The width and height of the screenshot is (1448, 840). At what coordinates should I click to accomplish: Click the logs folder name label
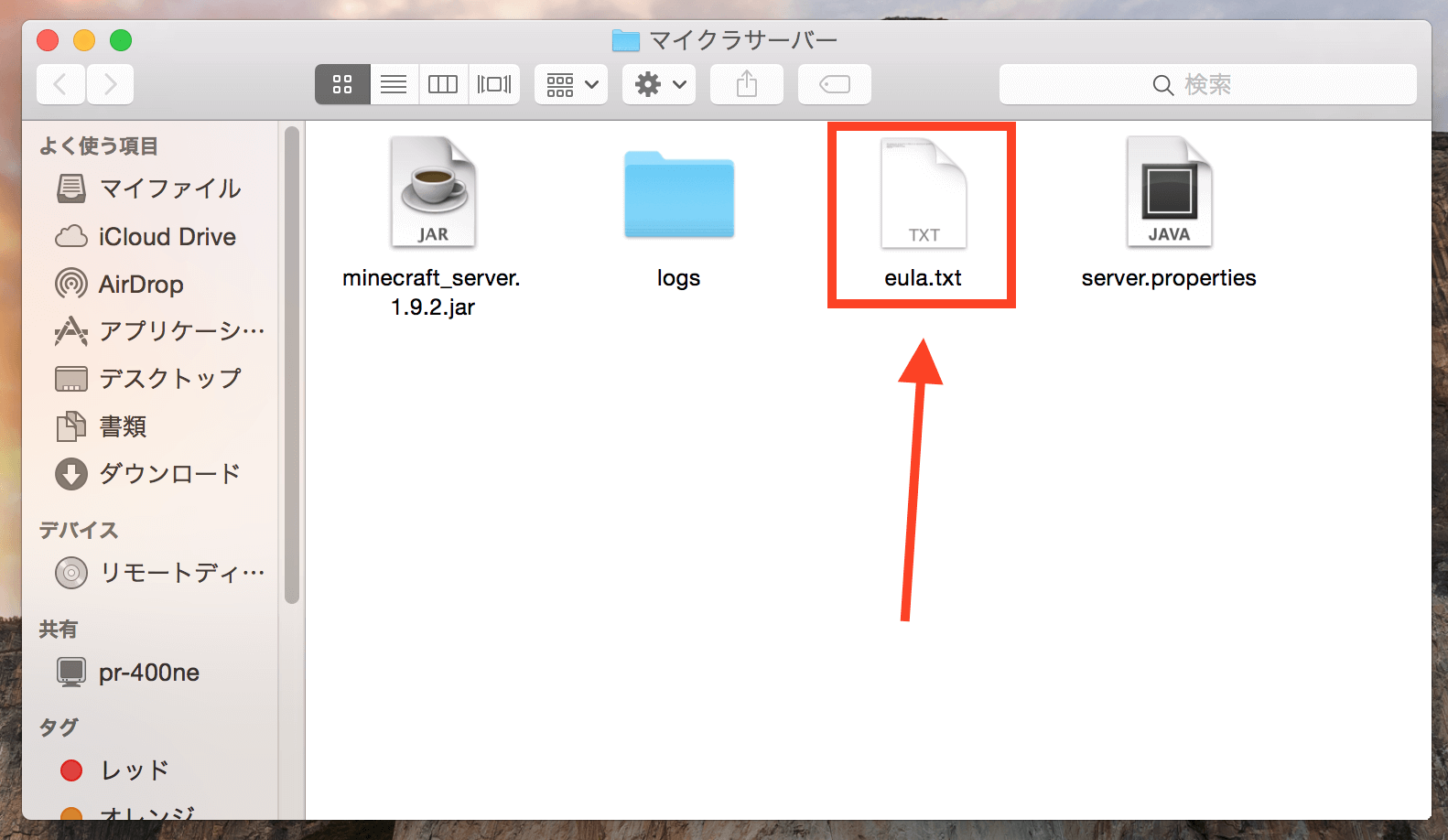[678, 278]
